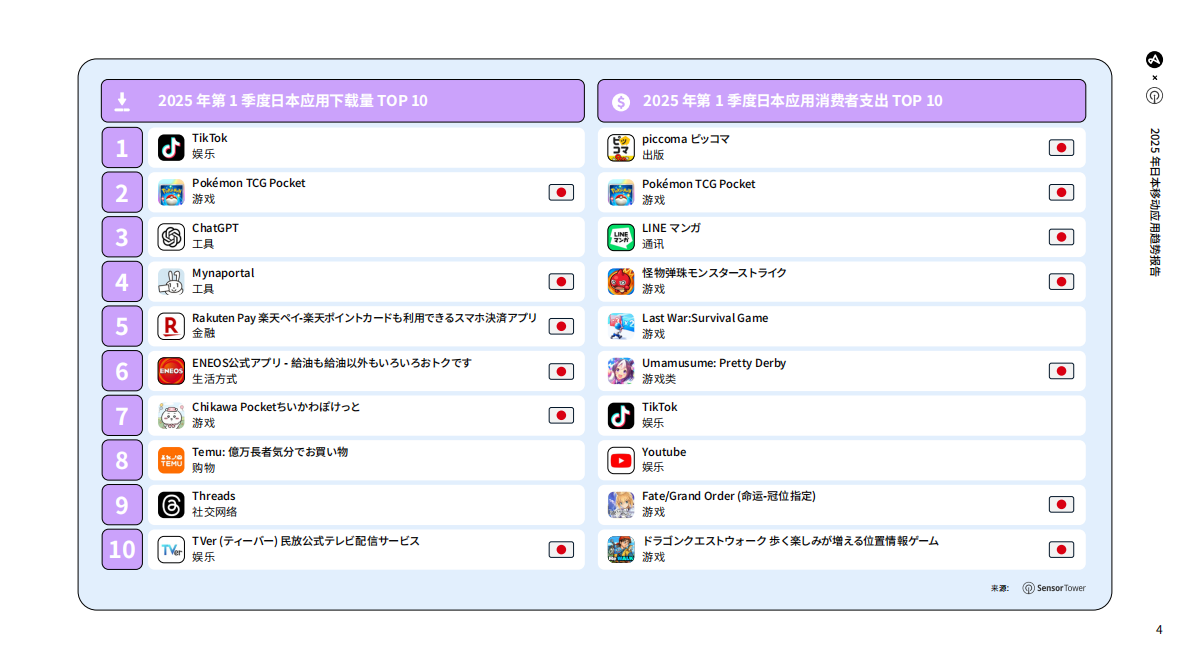1190x669 pixels.
Task: Click the Chikawa Pocket app icon
Action: (x=171, y=415)
